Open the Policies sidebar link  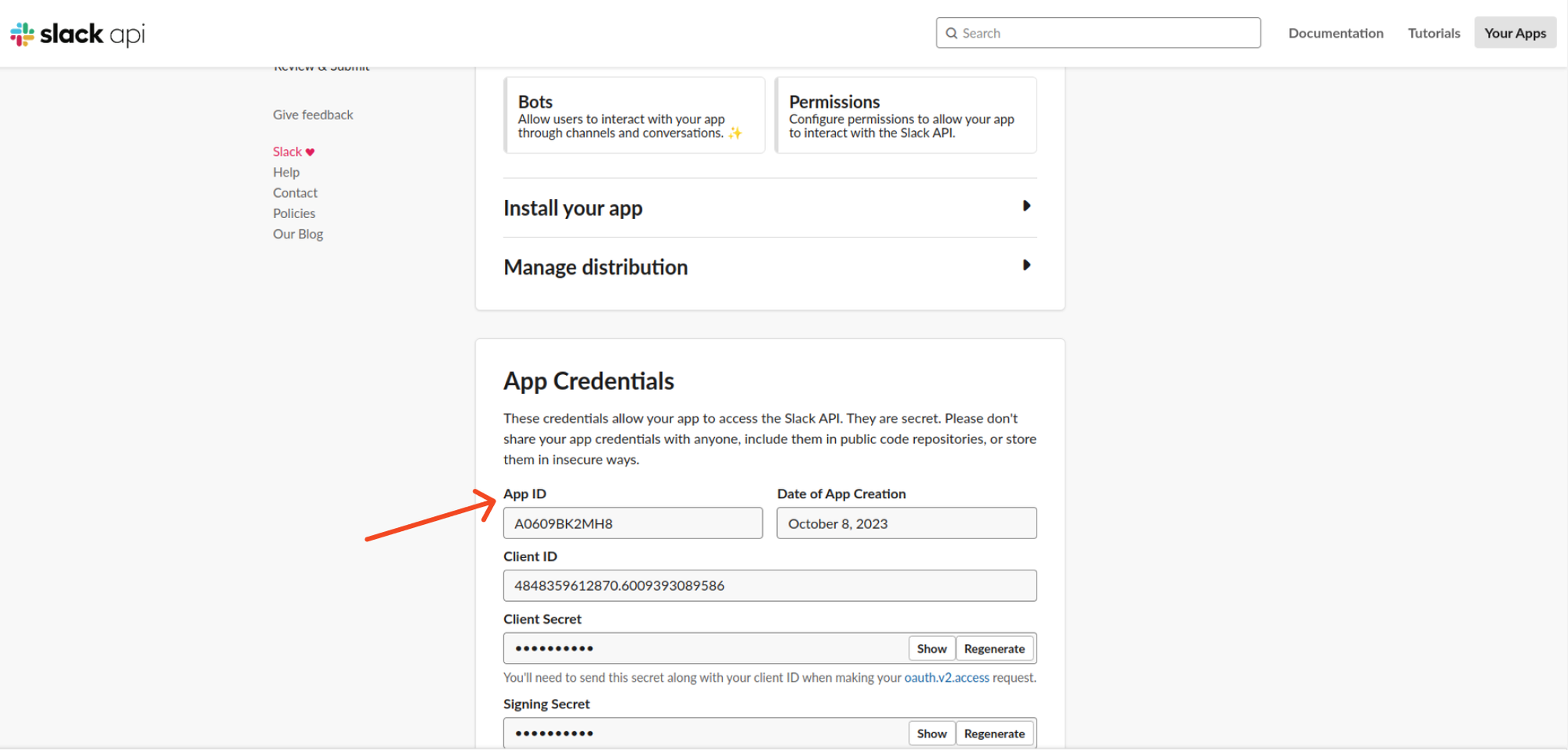click(x=294, y=213)
